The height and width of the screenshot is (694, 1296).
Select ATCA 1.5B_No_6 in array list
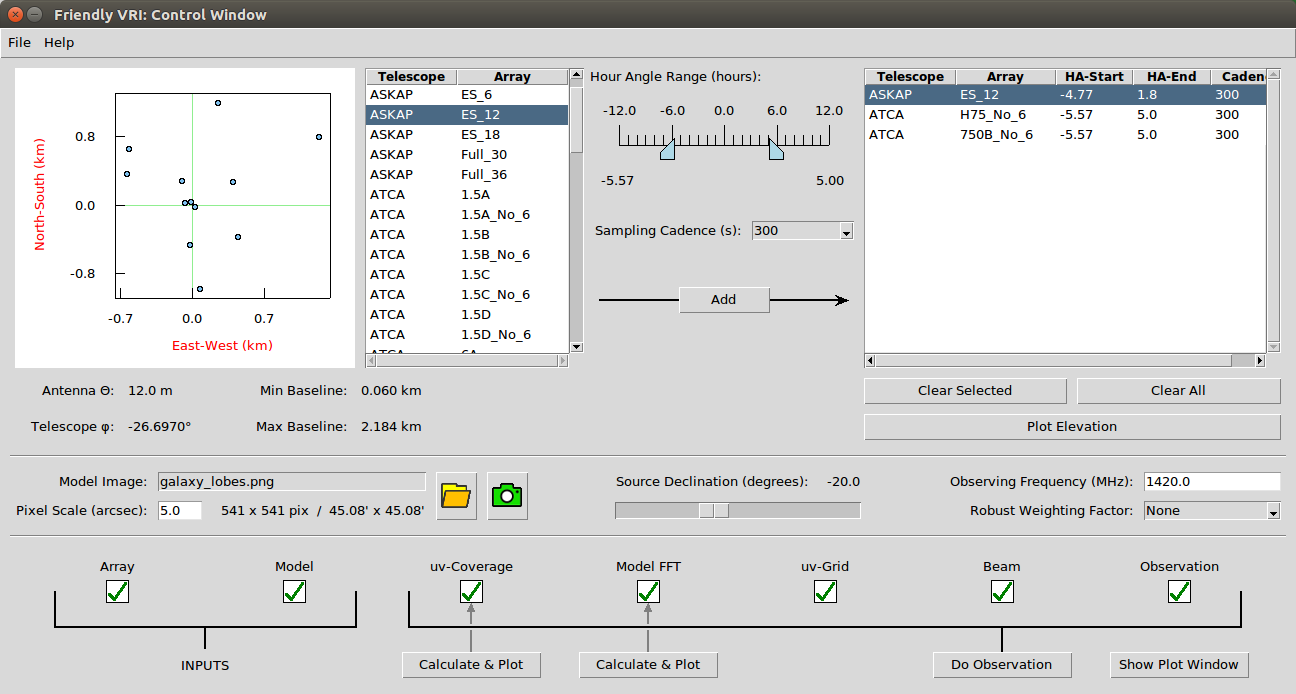tap(467, 254)
